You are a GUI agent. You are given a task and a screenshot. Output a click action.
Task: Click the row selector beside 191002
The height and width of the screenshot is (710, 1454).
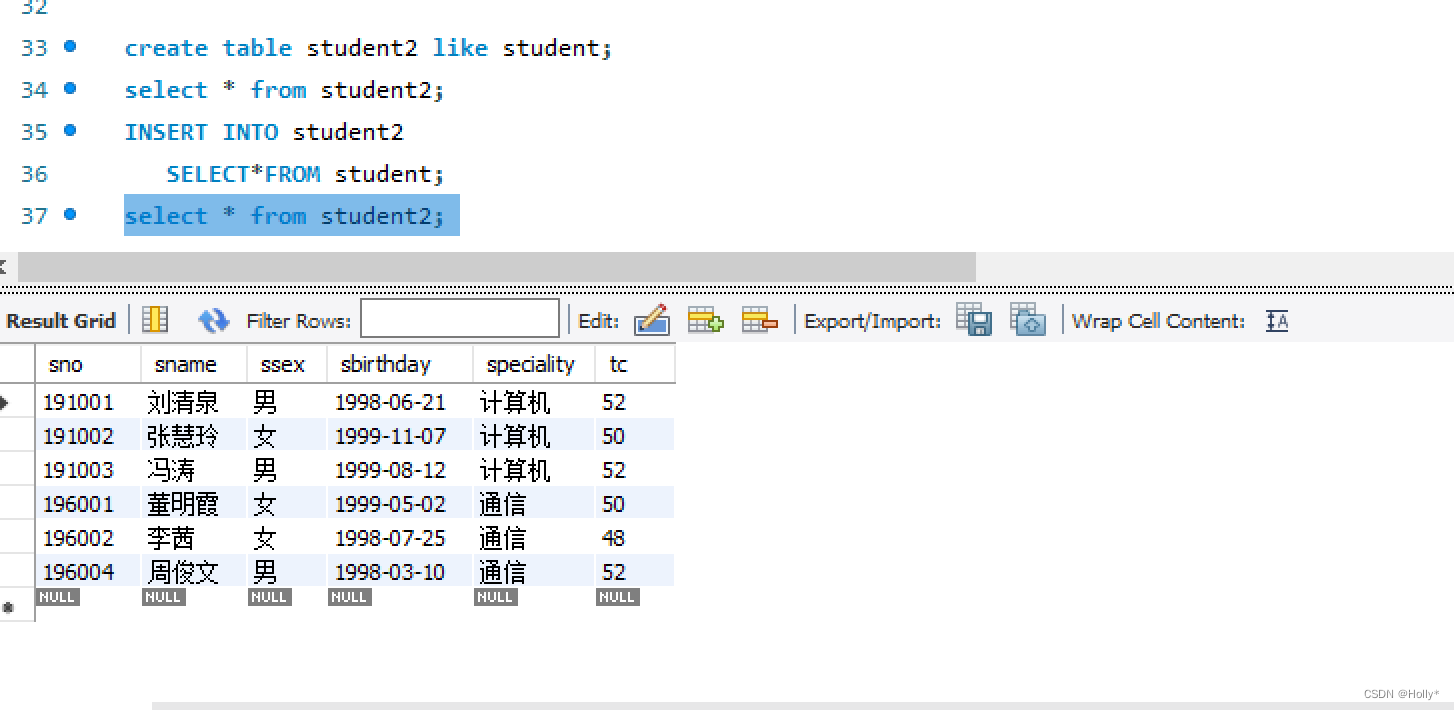pyautogui.click(x=18, y=436)
